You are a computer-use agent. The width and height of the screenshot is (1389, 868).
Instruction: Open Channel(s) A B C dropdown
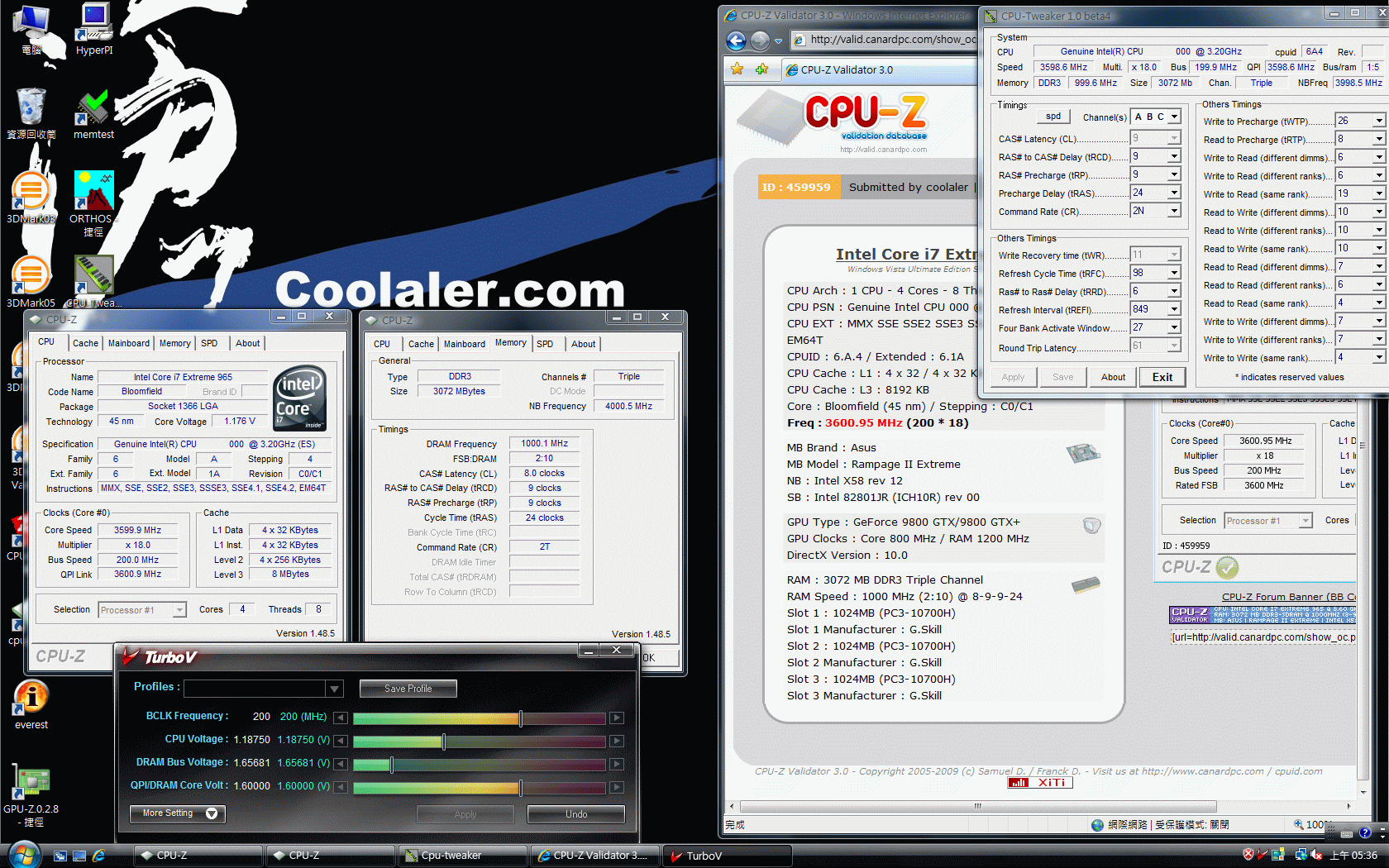[x=1174, y=117]
